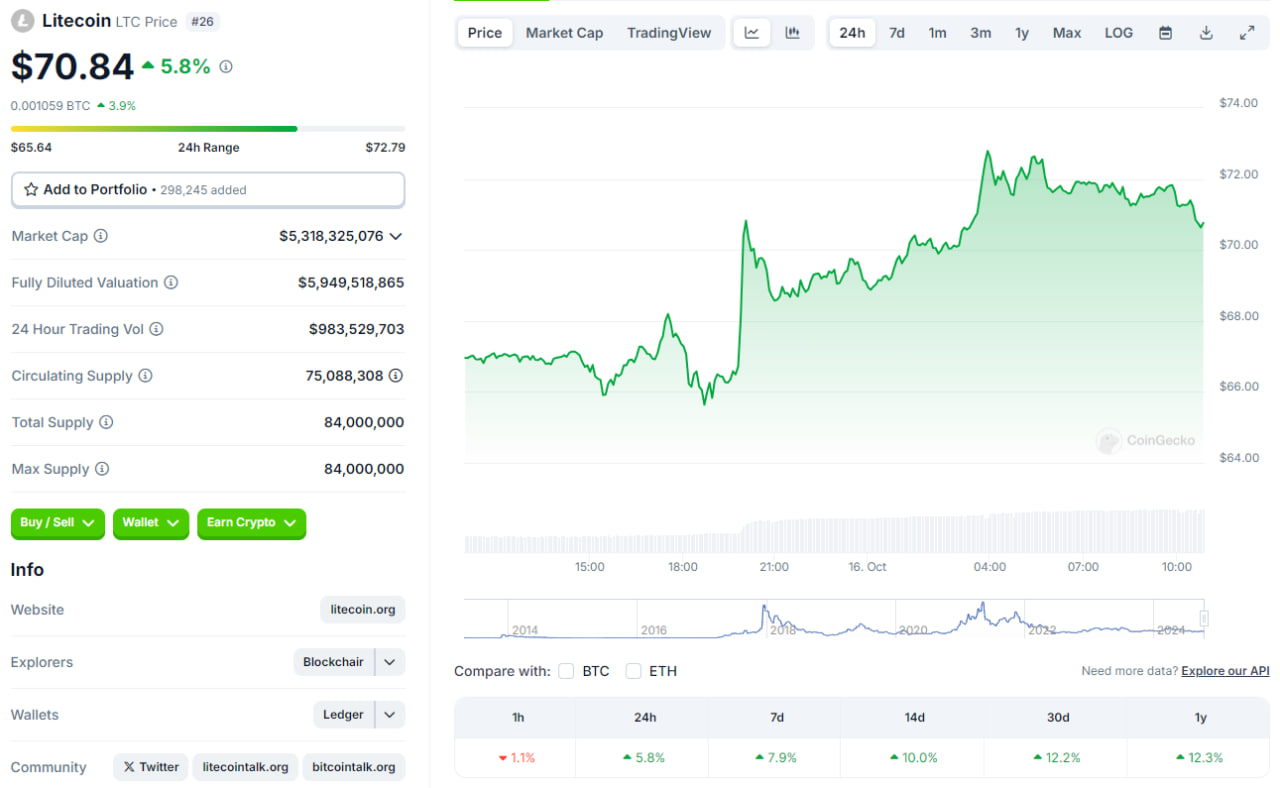Image resolution: width=1280 pixels, height=788 pixels.
Task: Open Market Cap info icon
Action: tap(101, 236)
